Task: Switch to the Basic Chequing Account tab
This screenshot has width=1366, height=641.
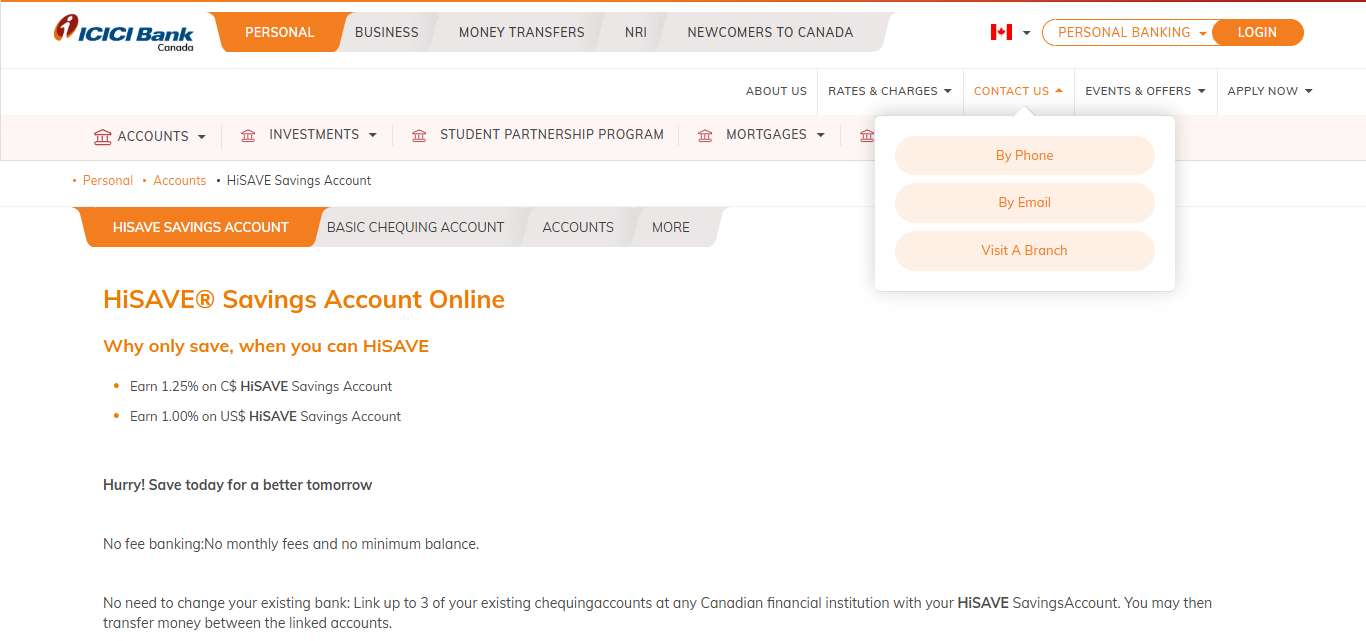Action: click(x=415, y=227)
